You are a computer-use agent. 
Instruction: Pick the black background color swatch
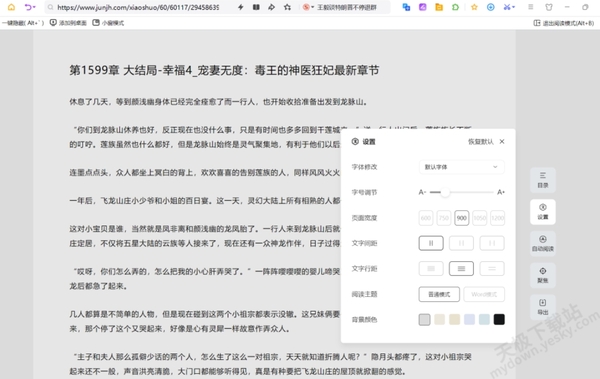(499, 319)
